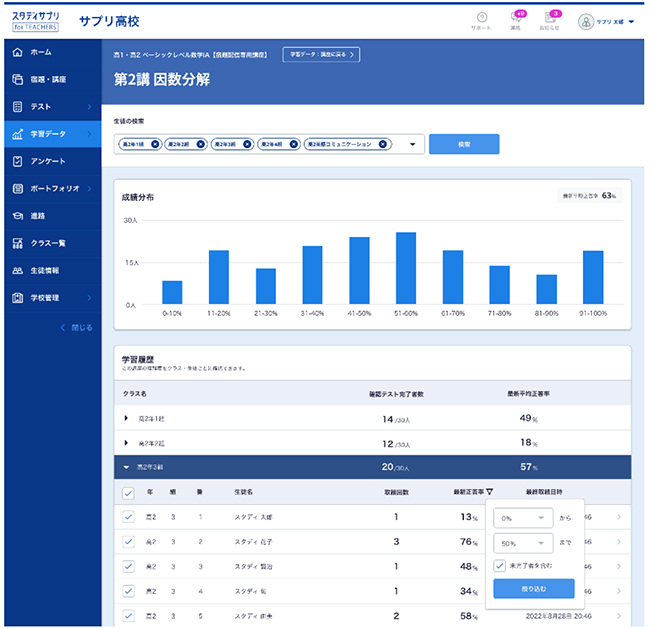Click the ホーム house icon in sidebar
650x629 pixels.
click(17, 51)
